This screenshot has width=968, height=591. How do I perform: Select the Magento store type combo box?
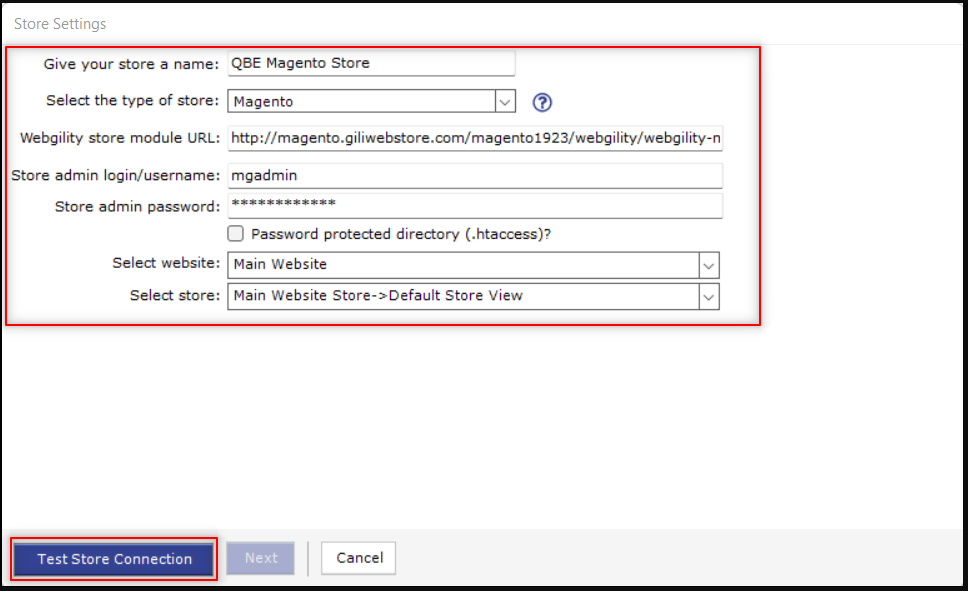pos(361,101)
